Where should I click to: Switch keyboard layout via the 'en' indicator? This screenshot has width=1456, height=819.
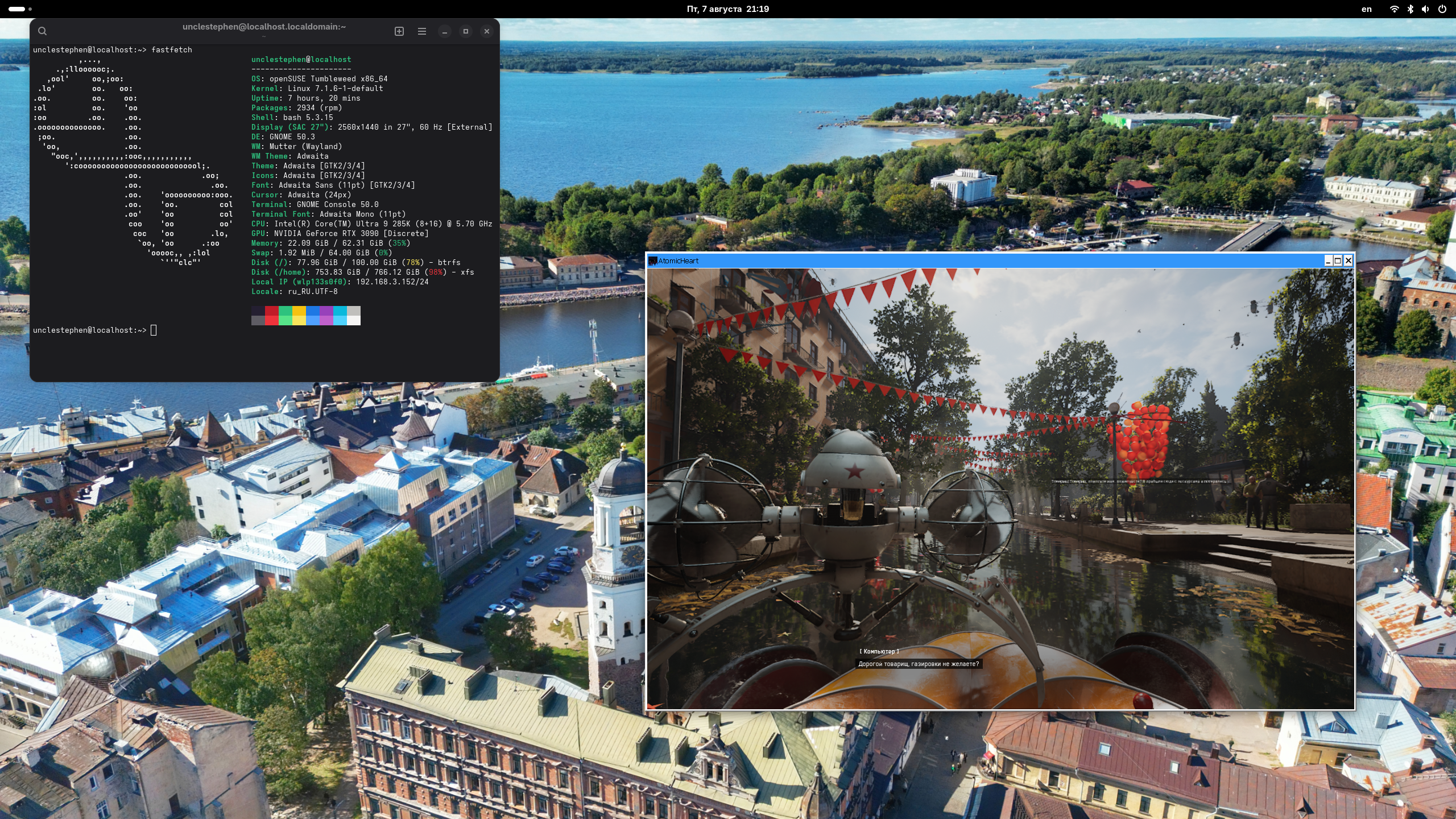[x=1367, y=9]
